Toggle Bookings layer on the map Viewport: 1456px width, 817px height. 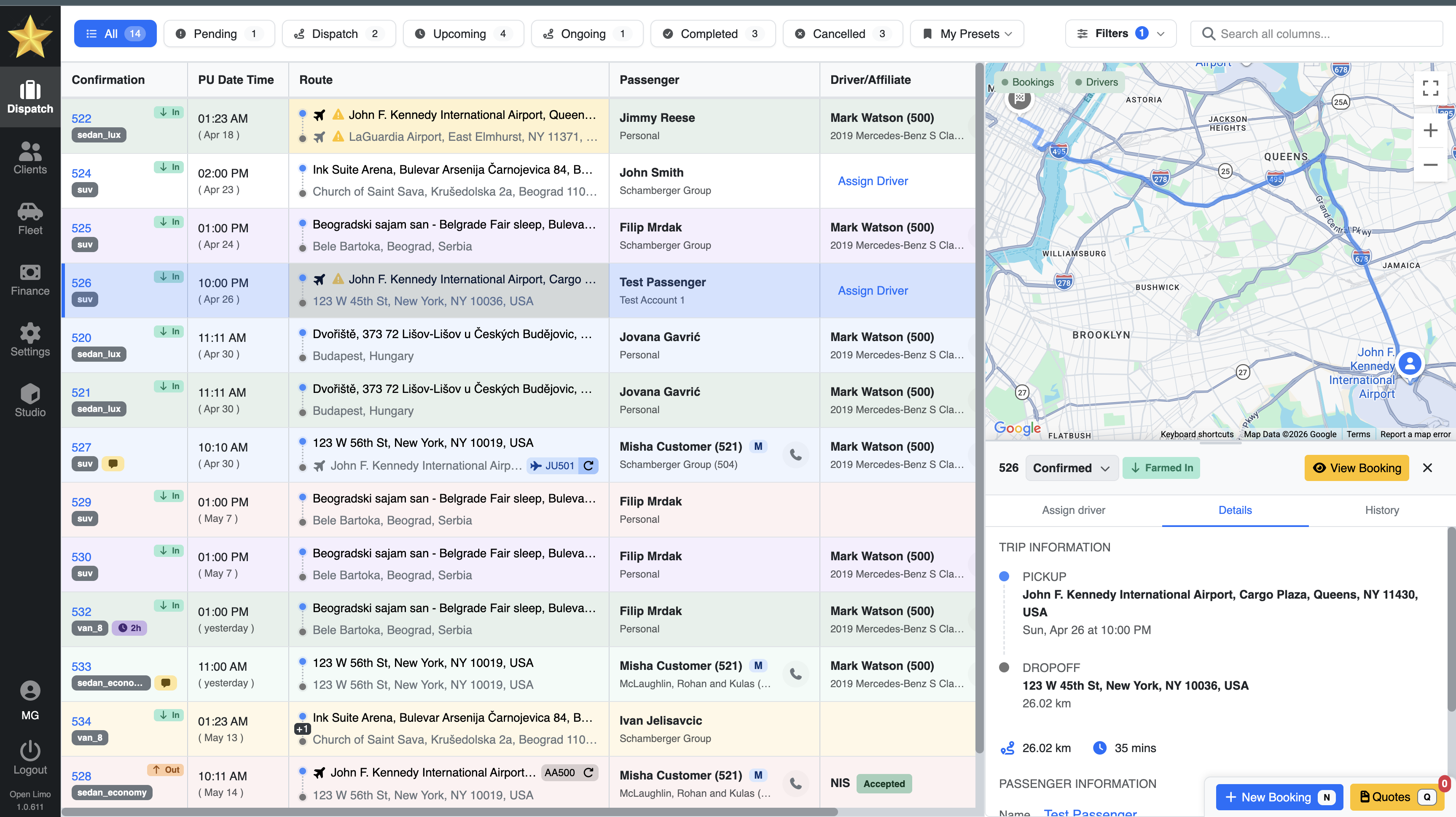pos(1027,82)
